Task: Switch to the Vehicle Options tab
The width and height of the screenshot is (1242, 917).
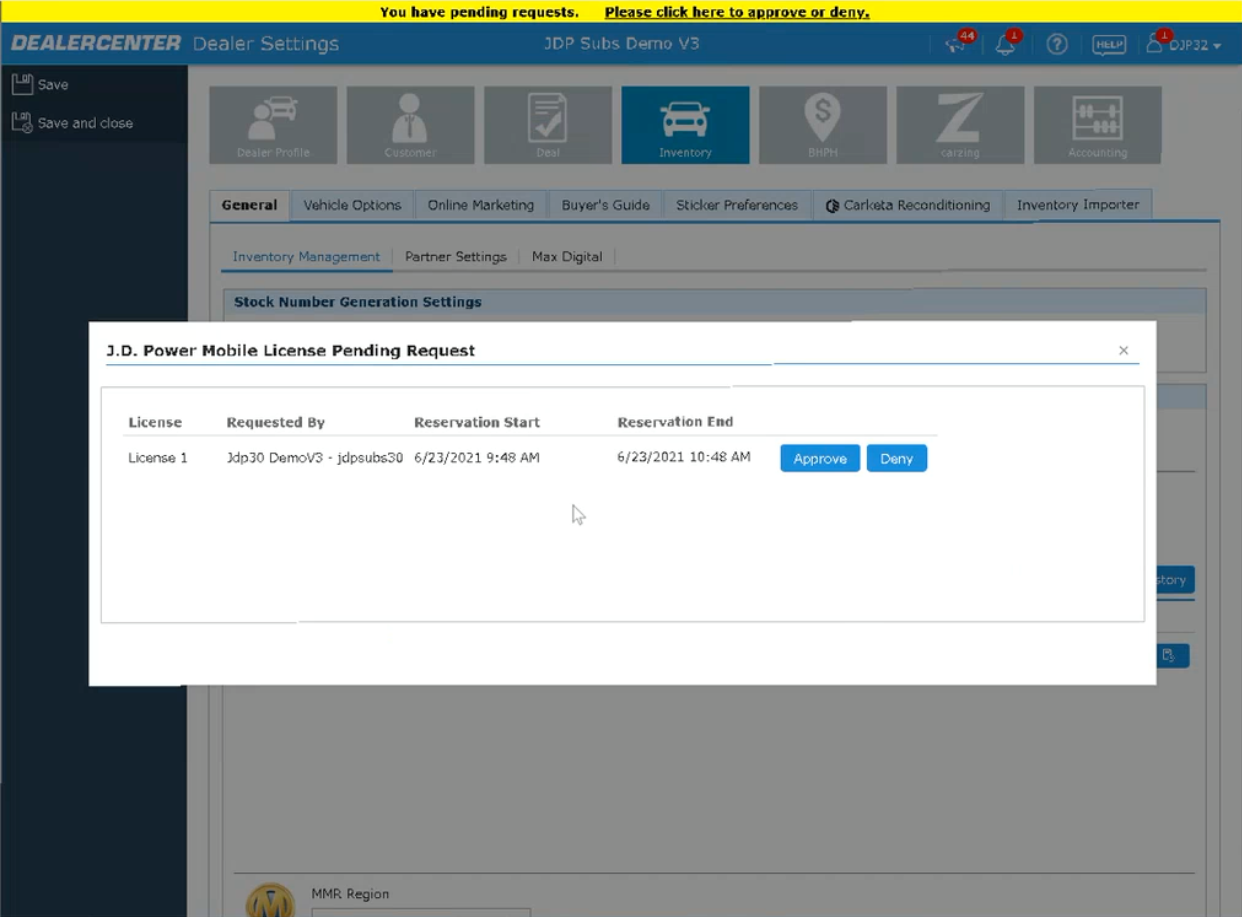Action: (352, 205)
